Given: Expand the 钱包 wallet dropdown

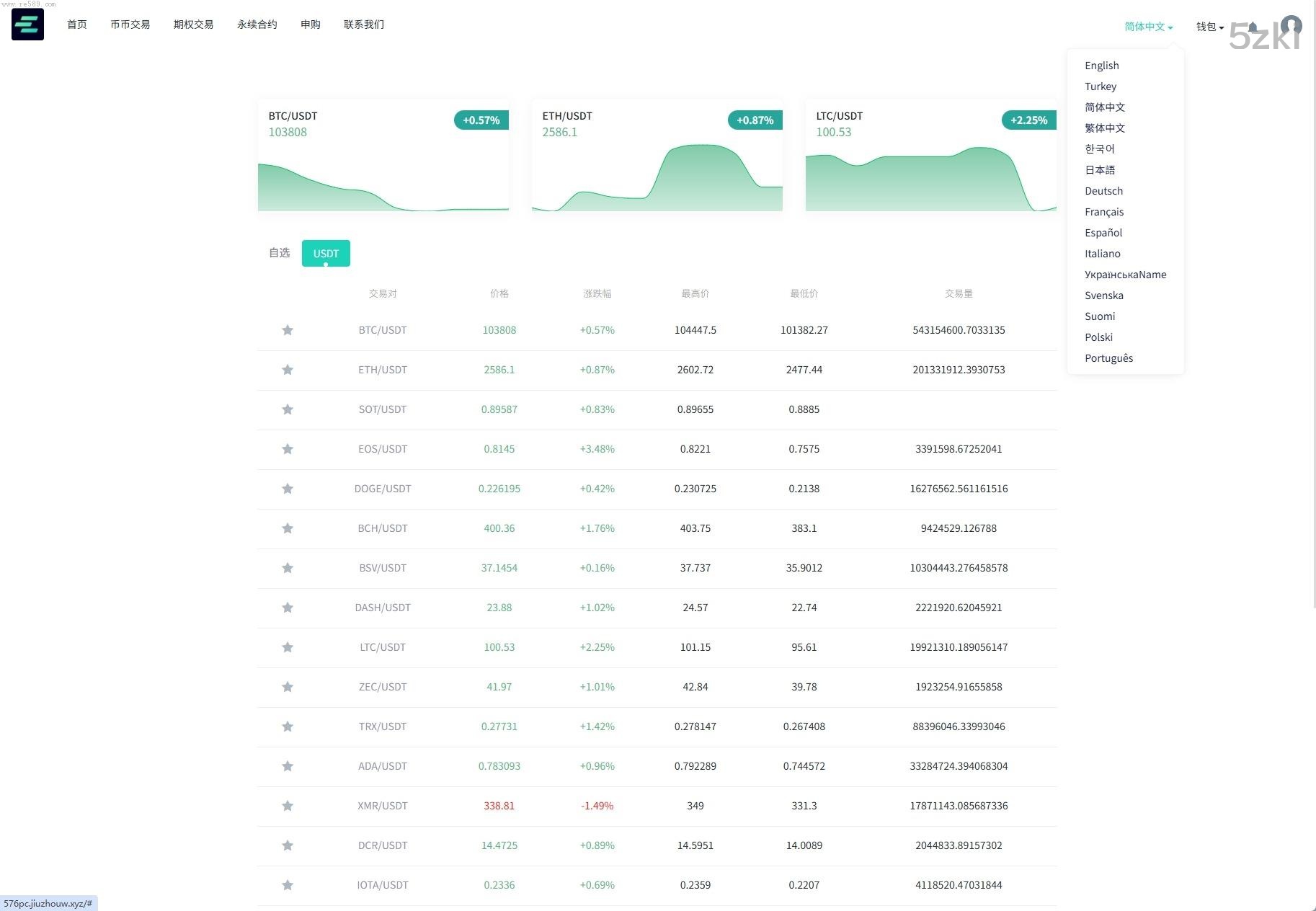Looking at the screenshot, I should [x=1209, y=27].
